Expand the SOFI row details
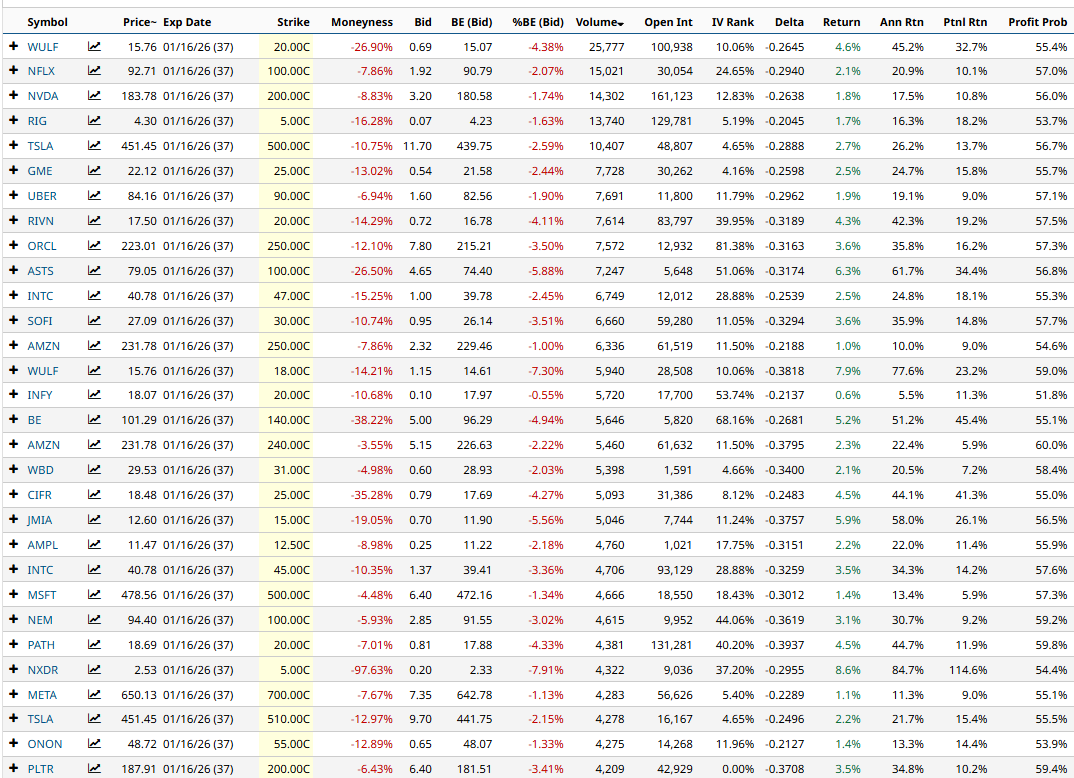This screenshot has width=1074, height=778. pos(13,320)
